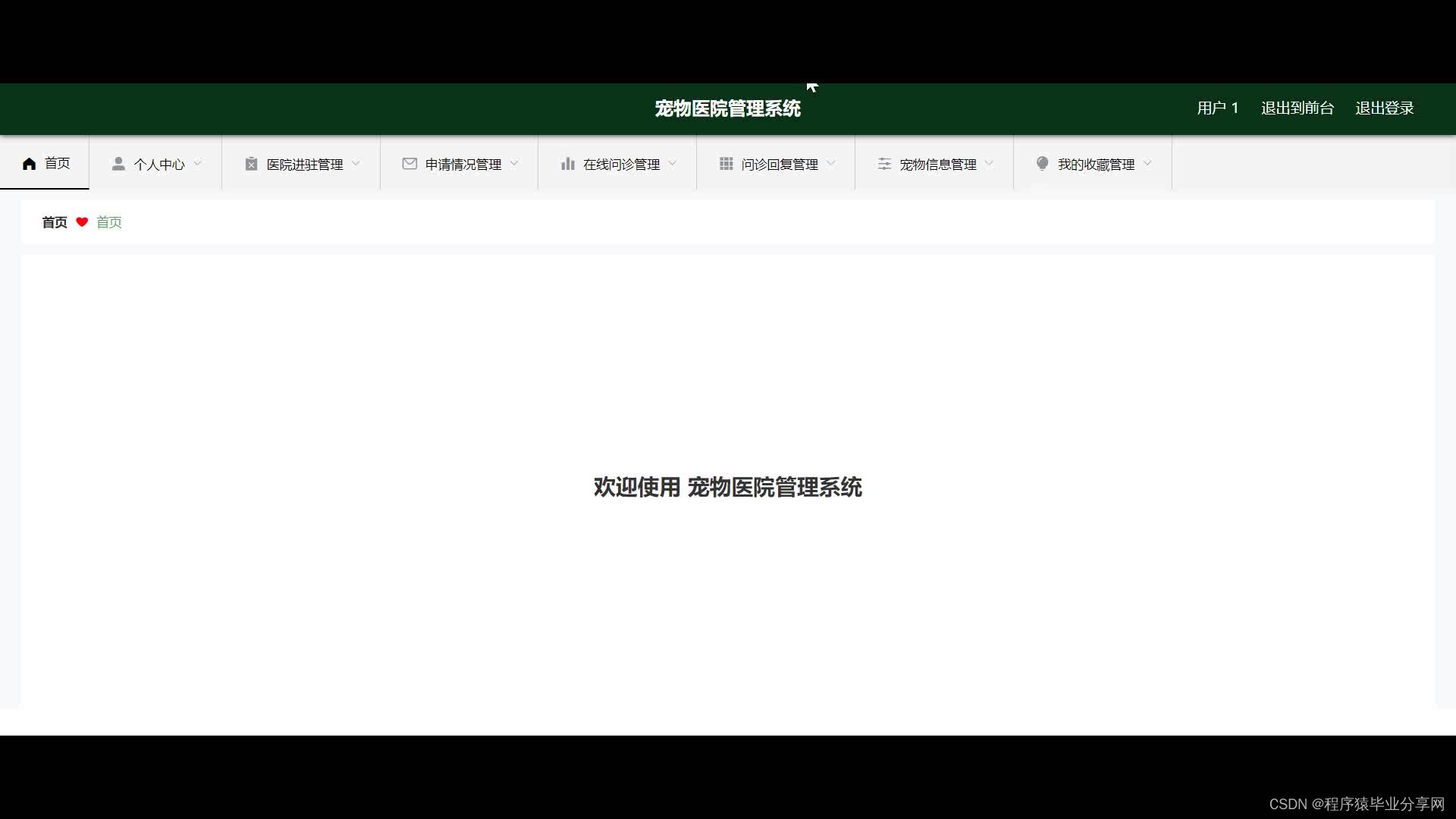Open the 宠物信息管理 menu
This screenshot has width=1456, height=819.
937,165
